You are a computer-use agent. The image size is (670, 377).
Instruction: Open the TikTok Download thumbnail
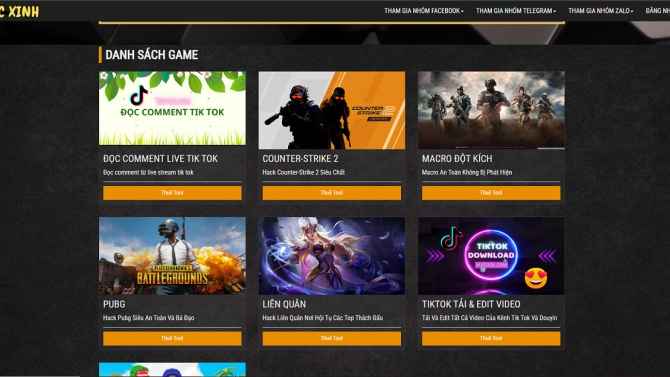click(491, 256)
